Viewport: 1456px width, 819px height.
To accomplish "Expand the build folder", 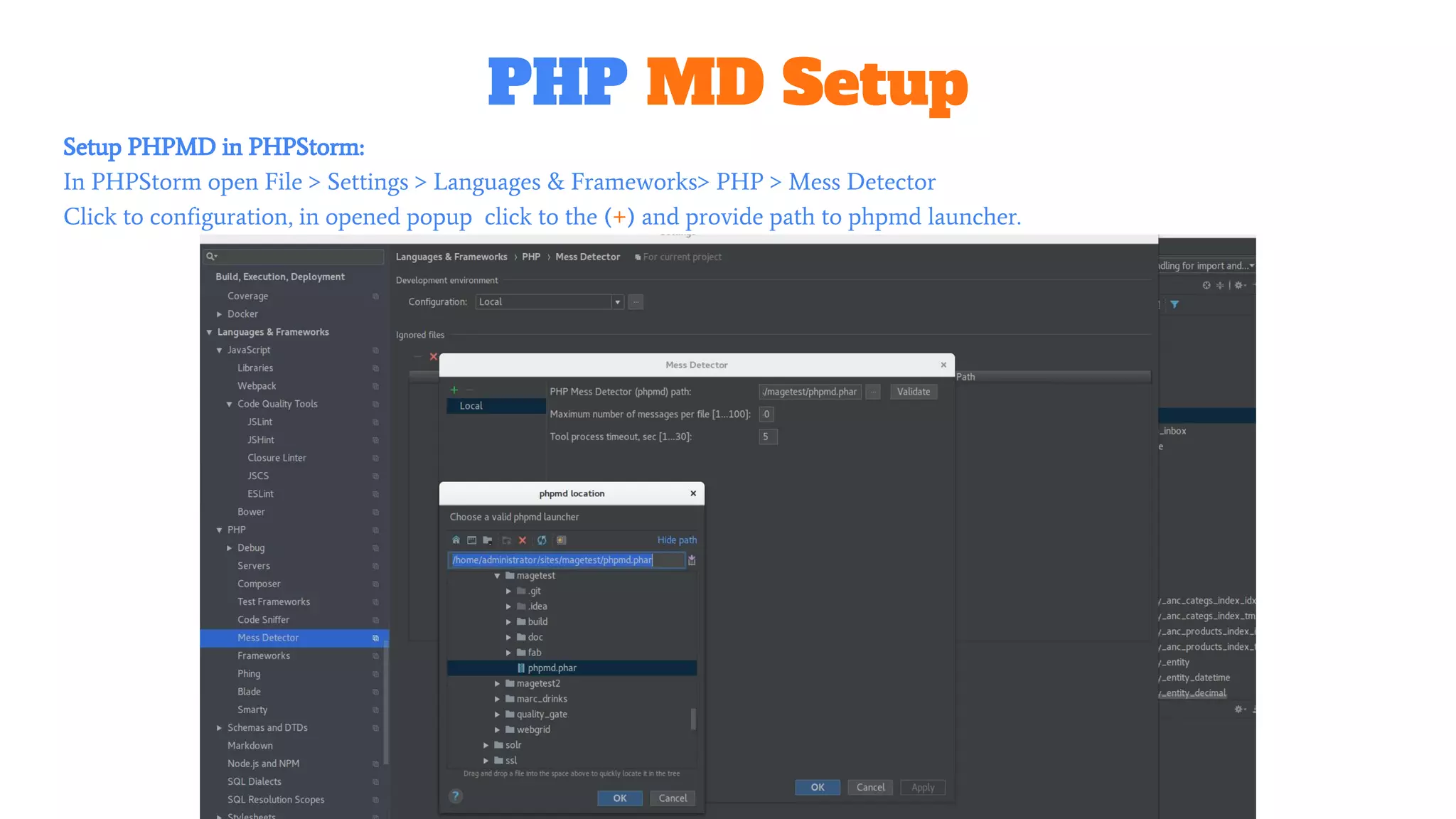I will (x=509, y=622).
